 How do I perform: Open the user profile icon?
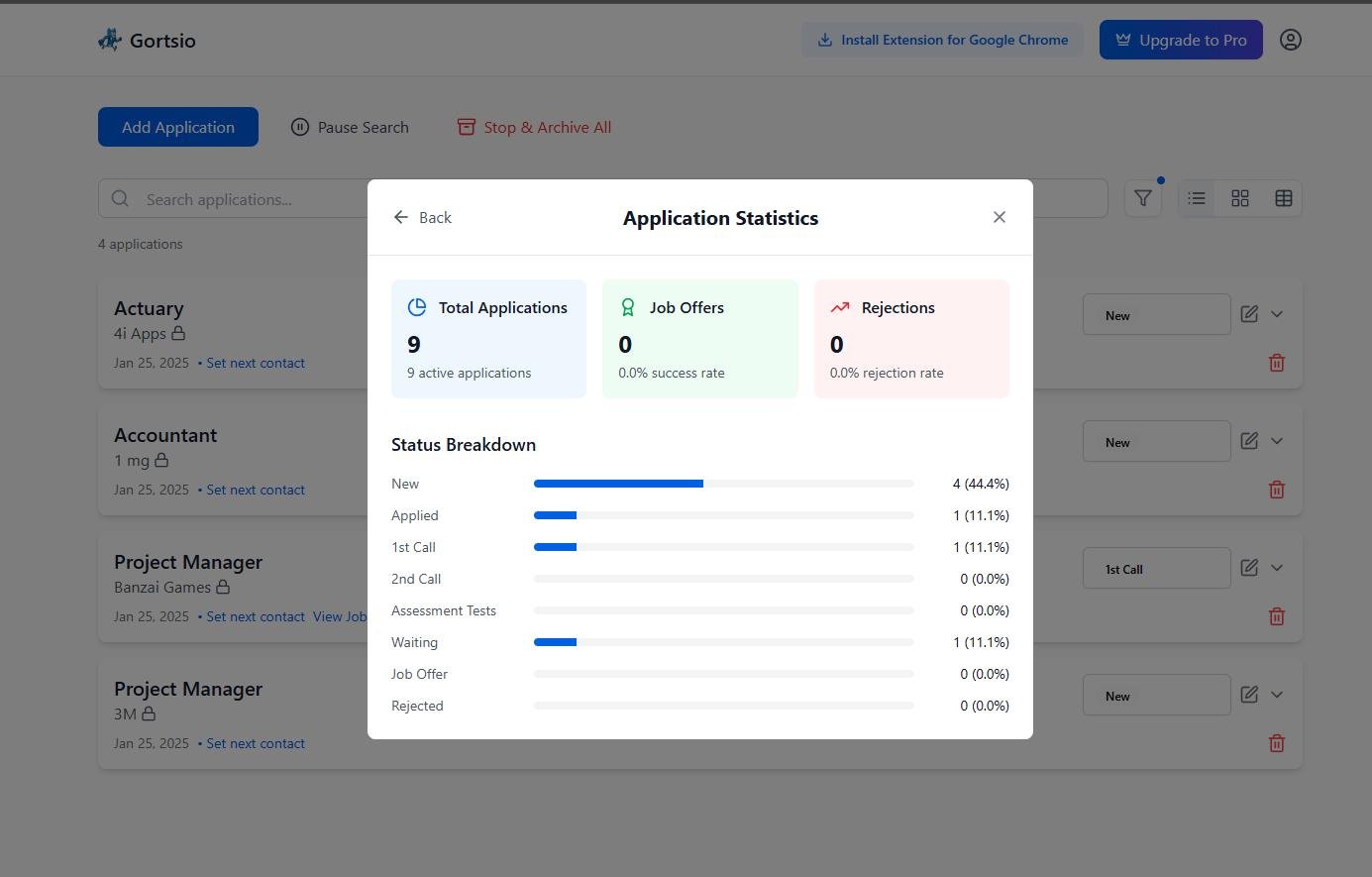pyautogui.click(x=1290, y=40)
